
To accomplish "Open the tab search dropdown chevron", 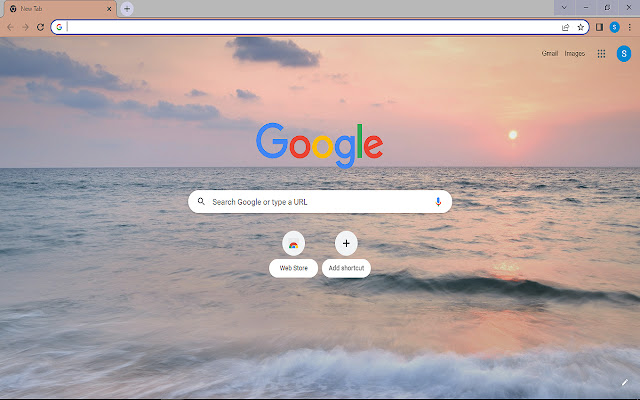I will pos(564,8).
